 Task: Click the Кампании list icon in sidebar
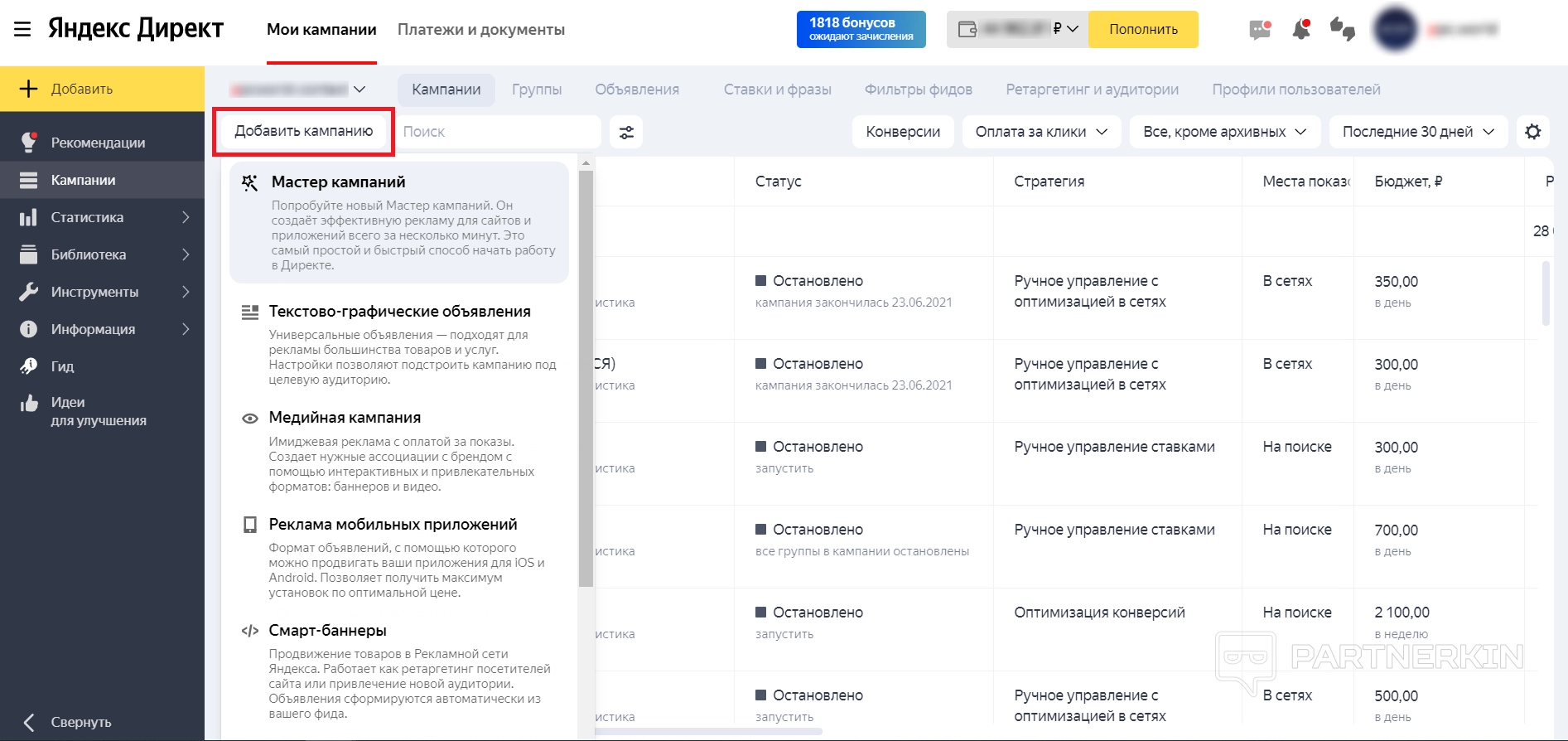pos(29,180)
